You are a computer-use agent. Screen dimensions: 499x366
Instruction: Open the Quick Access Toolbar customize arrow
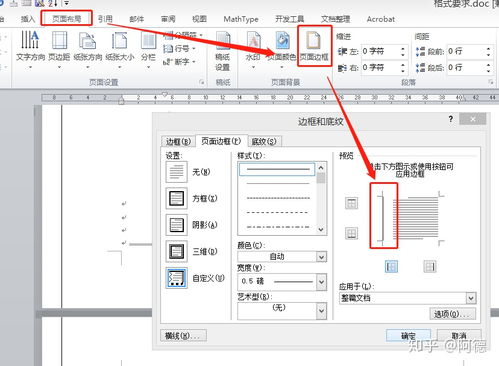66,3
